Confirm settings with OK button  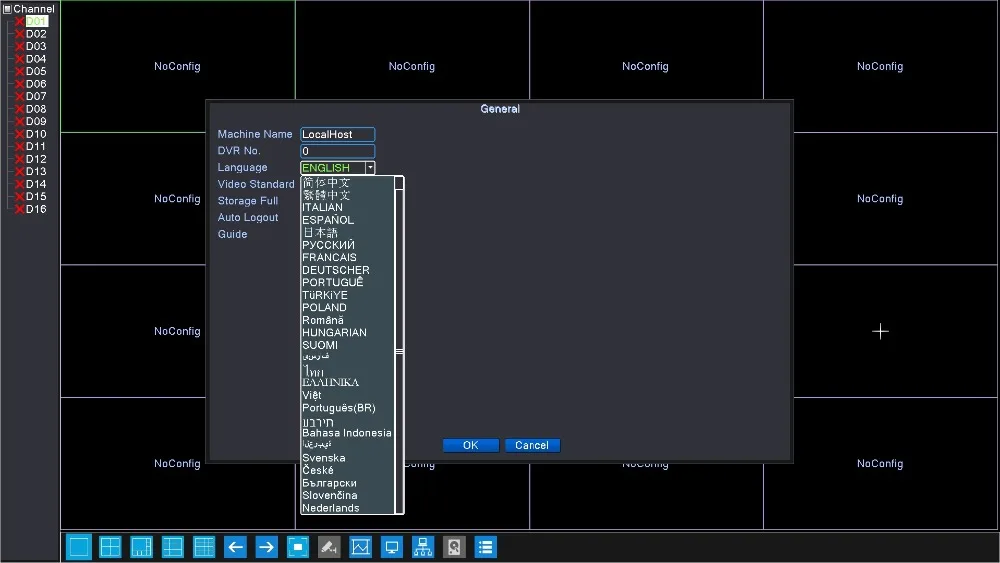(471, 446)
